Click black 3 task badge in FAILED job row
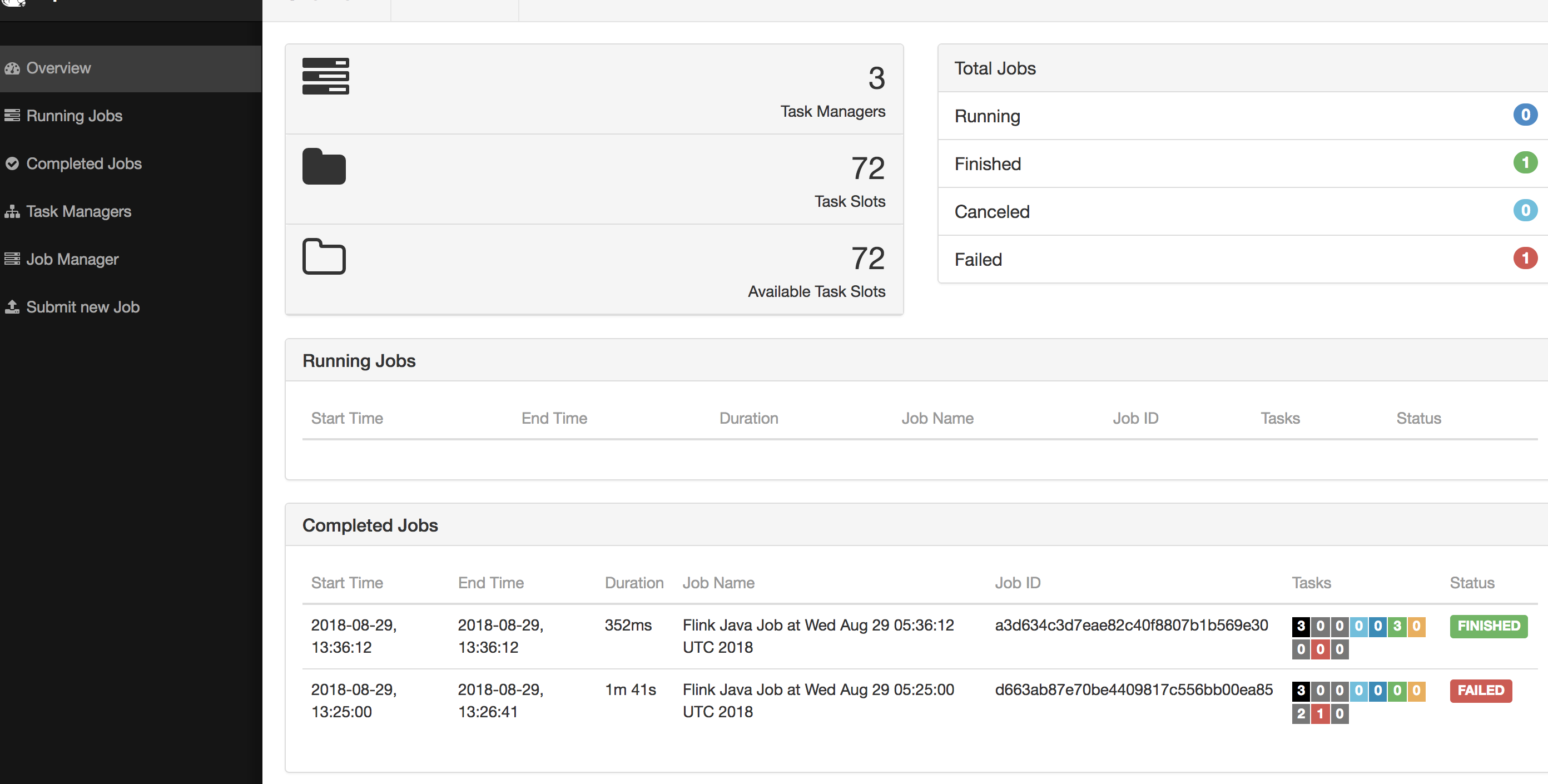1548x784 pixels. [x=1301, y=690]
